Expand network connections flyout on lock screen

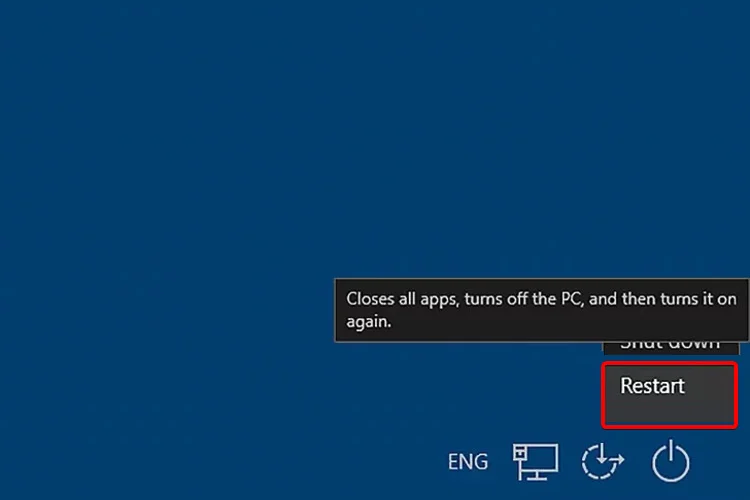[x=535, y=461]
